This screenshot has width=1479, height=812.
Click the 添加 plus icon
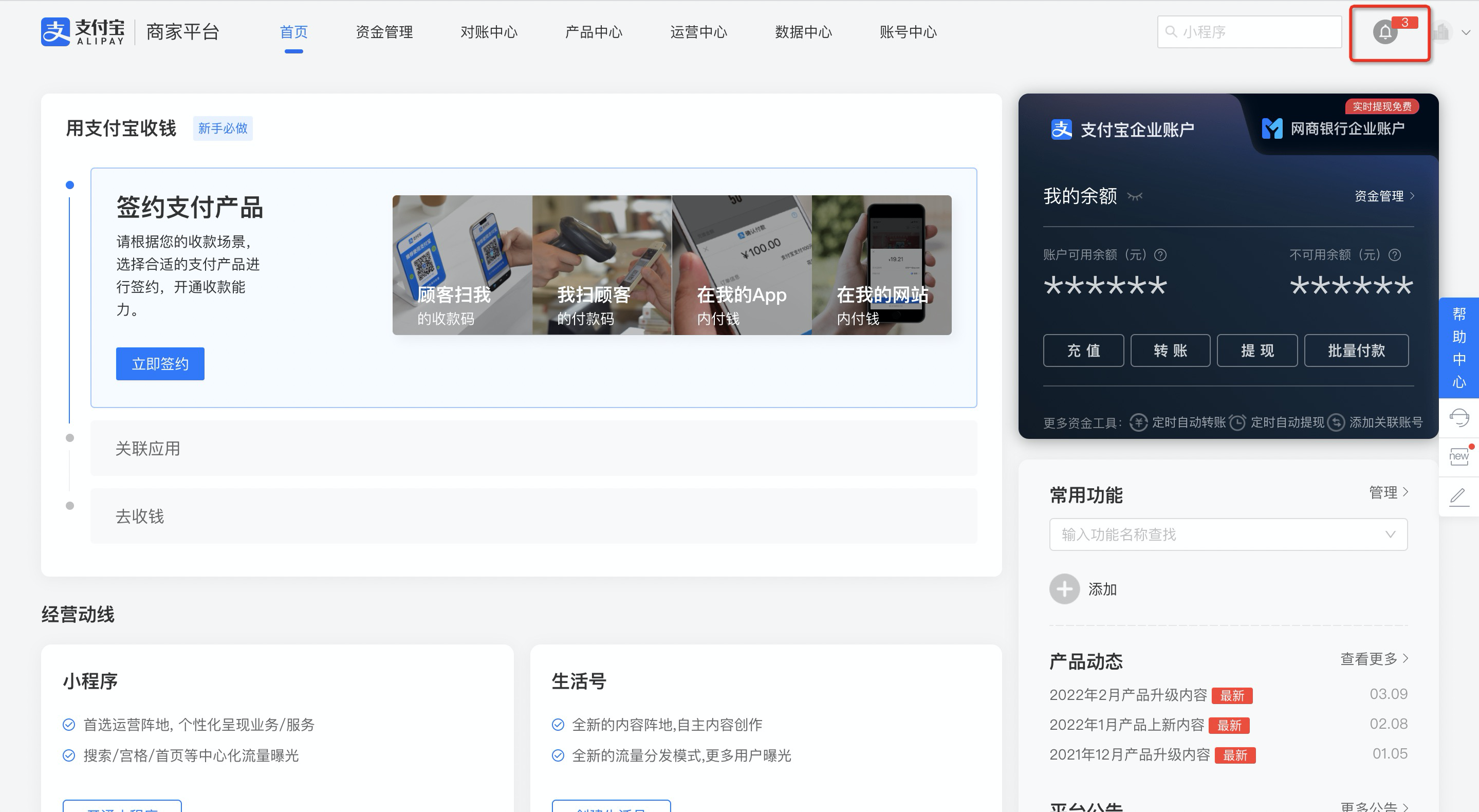(1064, 589)
